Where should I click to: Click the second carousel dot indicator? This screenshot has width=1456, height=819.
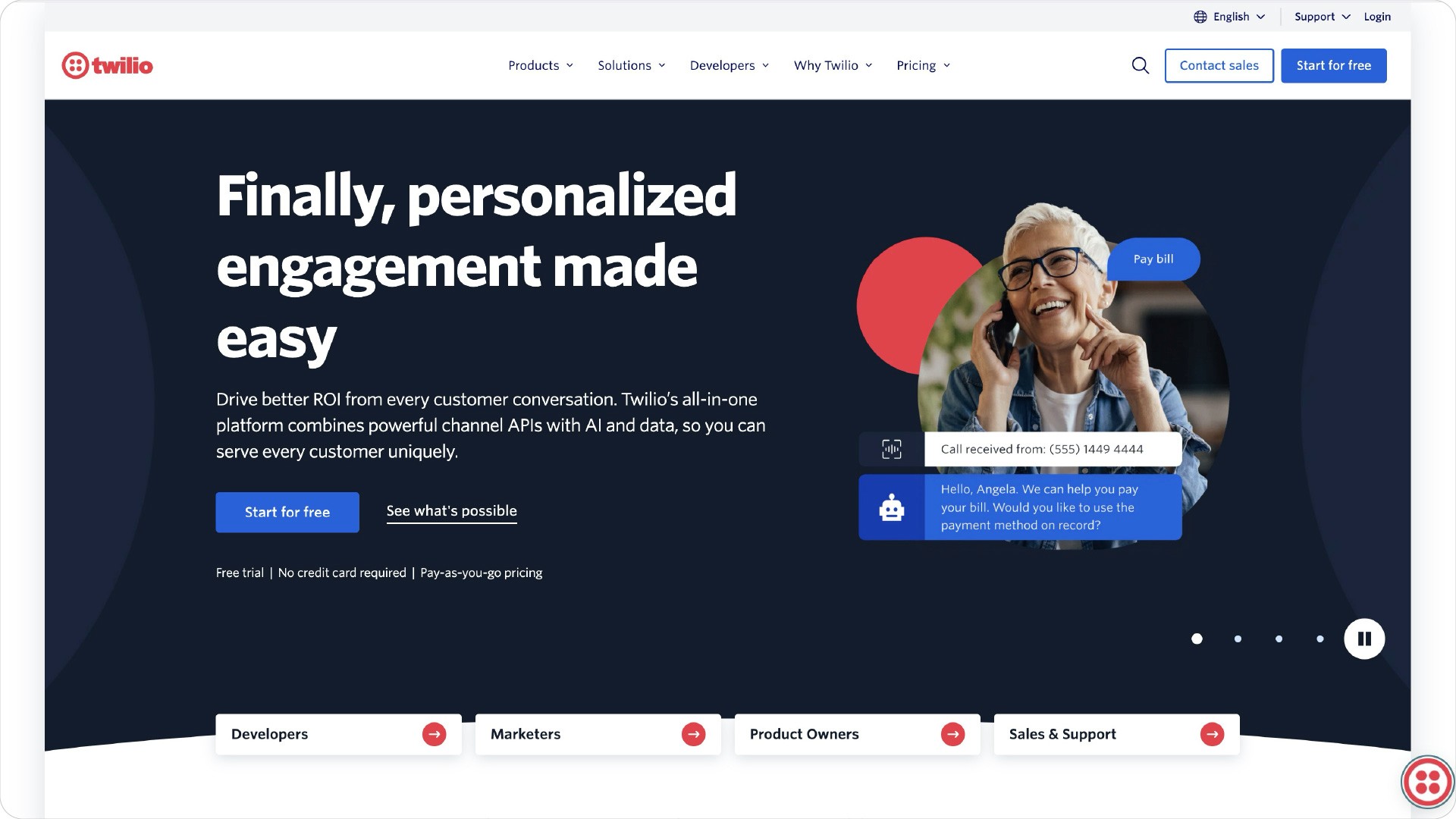tap(1238, 638)
